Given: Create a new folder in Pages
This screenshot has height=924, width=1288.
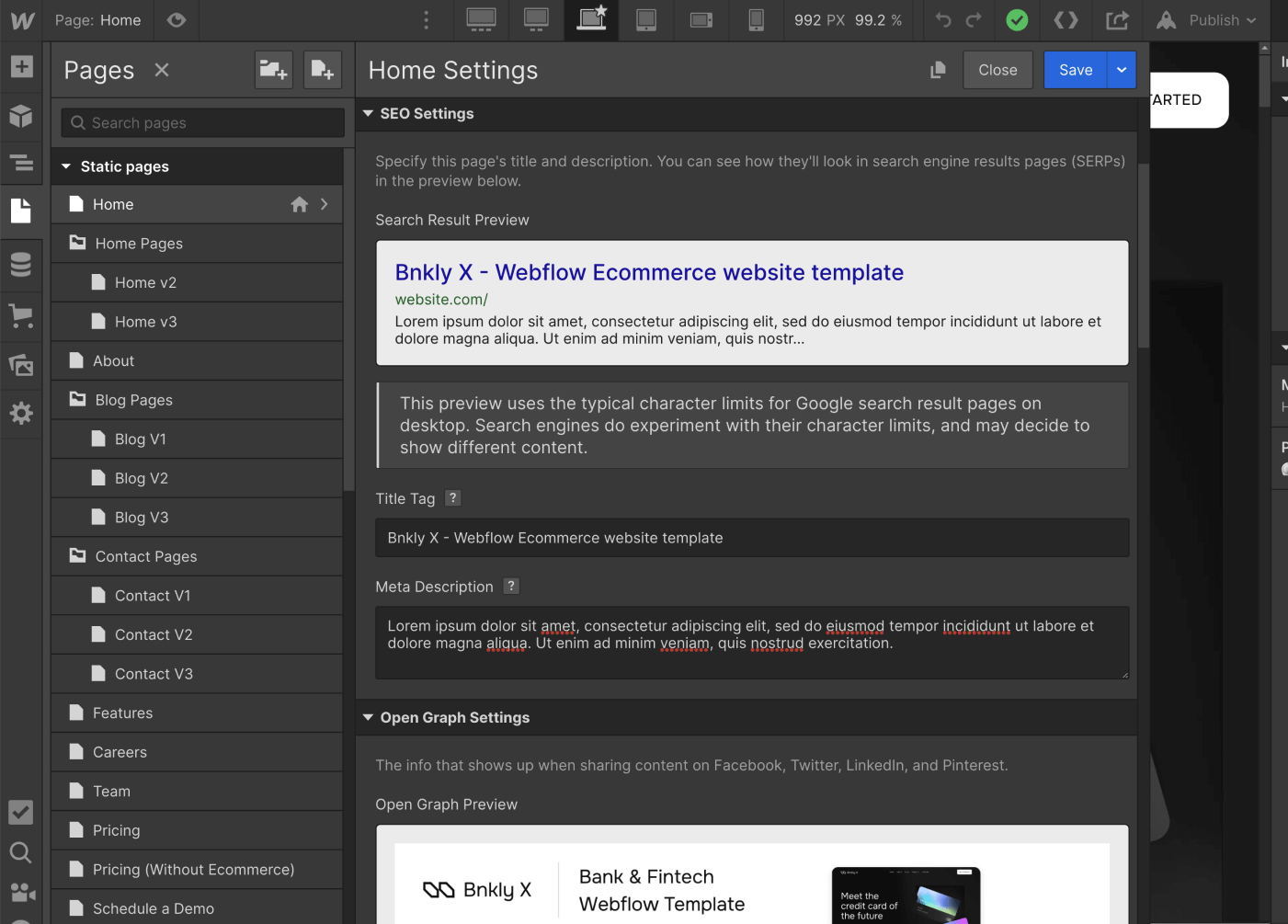Looking at the screenshot, I should coord(274,70).
